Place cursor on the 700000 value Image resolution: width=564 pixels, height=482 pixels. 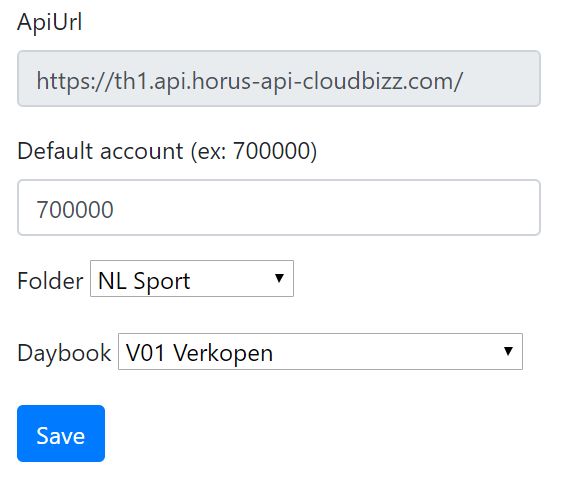coord(75,209)
